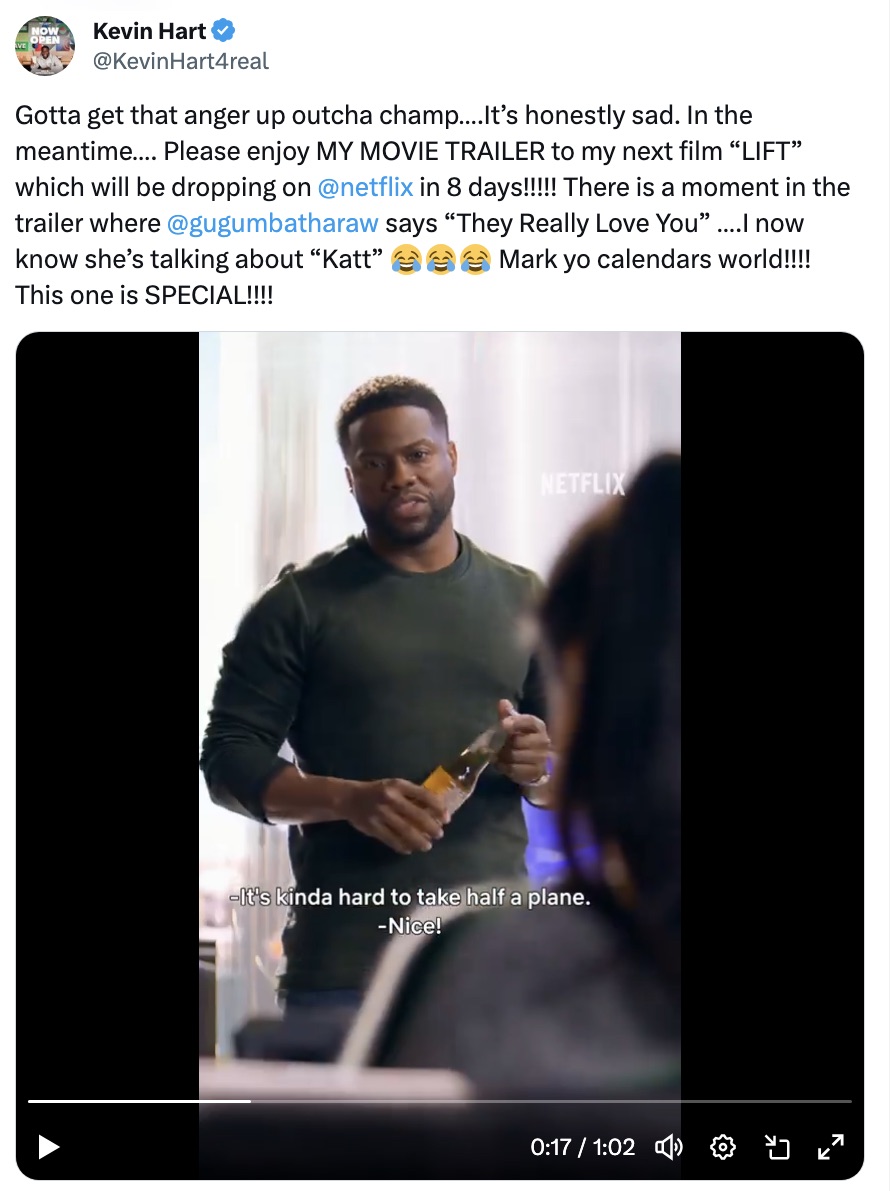Seek along the video progress bar
The image size is (896, 1191).
440,1101
